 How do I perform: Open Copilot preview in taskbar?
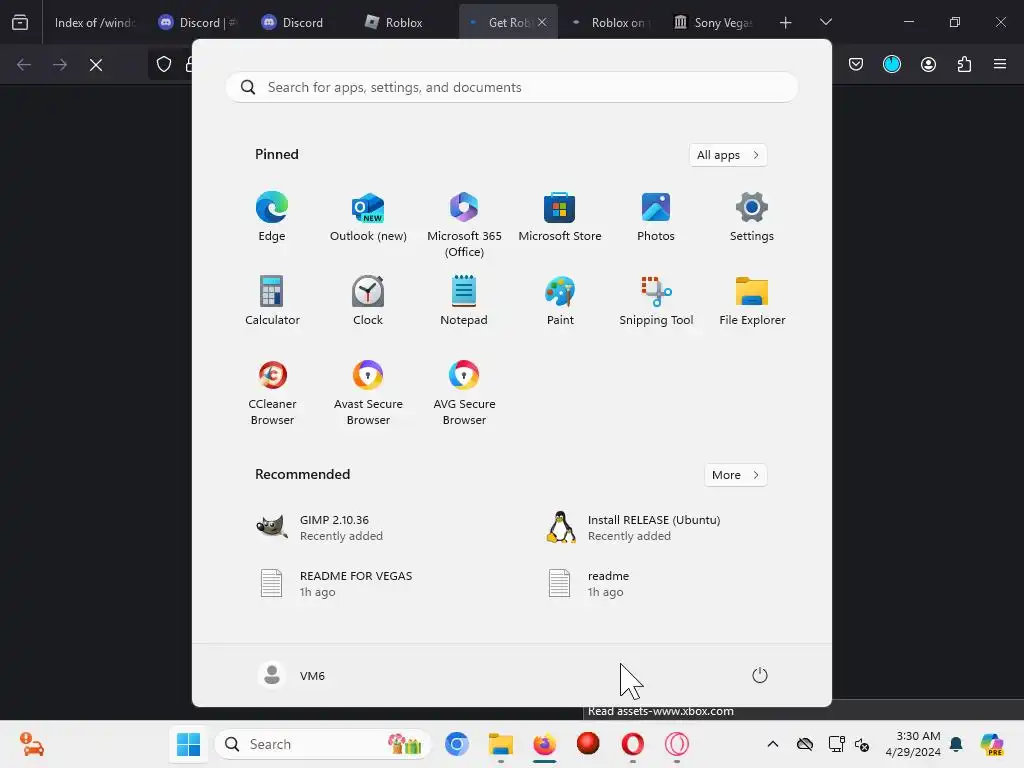click(x=992, y=744)
